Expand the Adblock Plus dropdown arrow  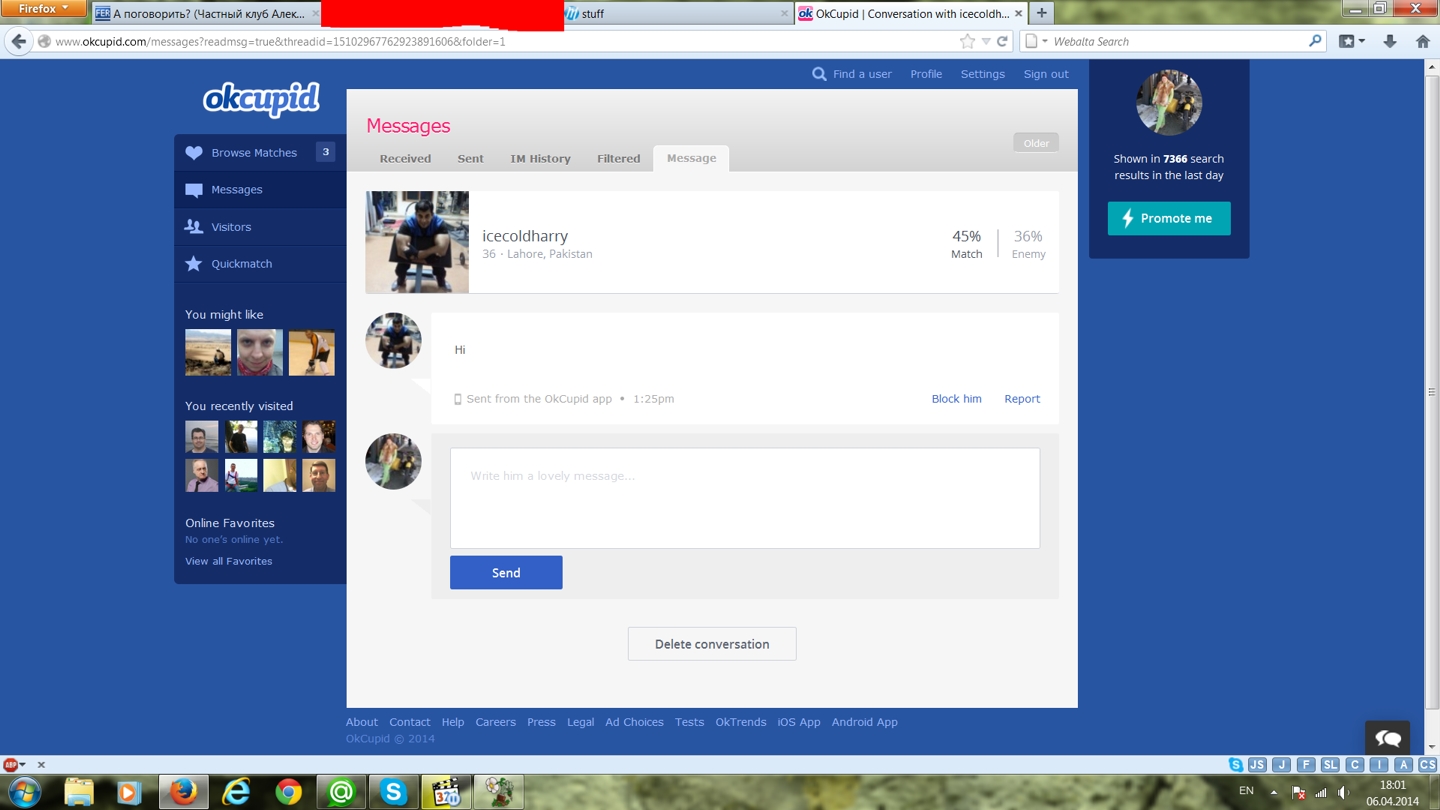tap(23, 765)
